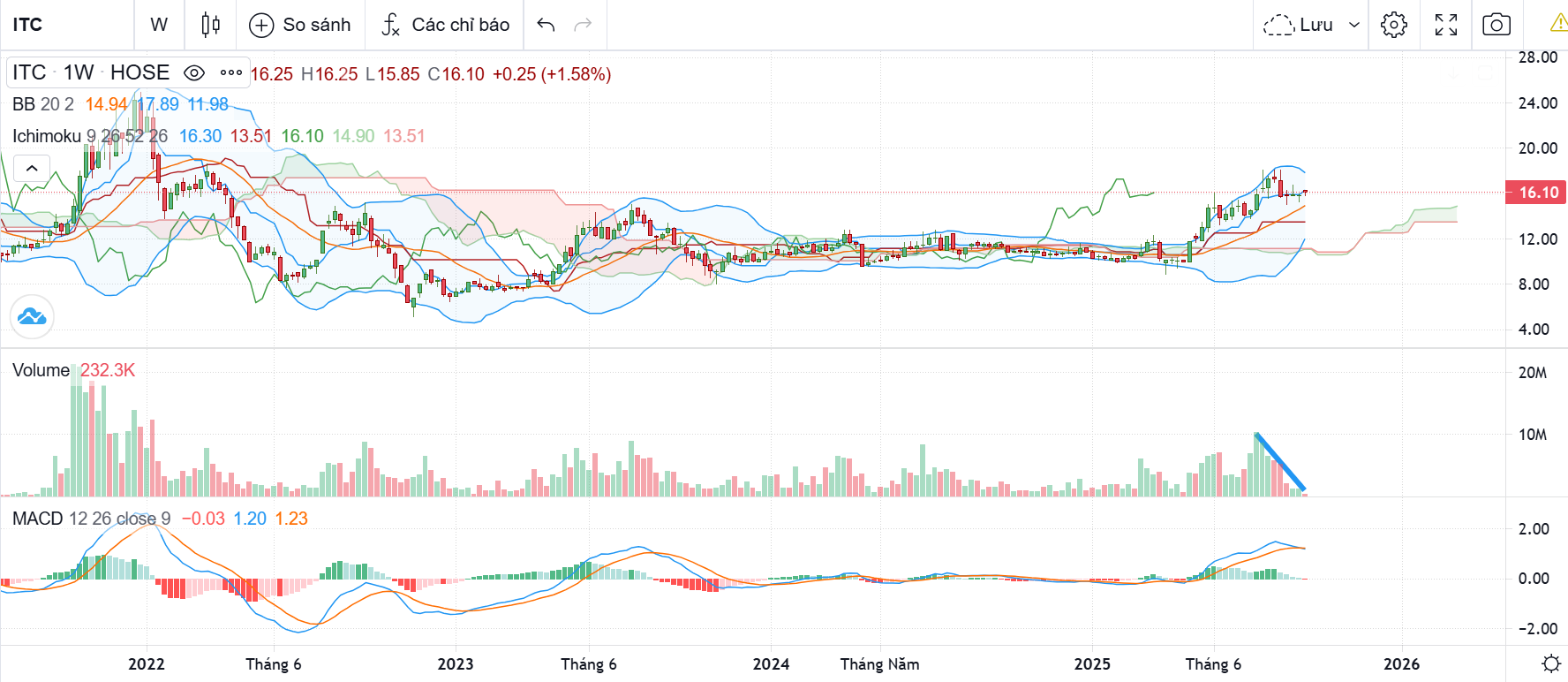This screenshot has height=682, width=1568.
Task: Open the ITC symbol search box
Action: (67, 25)
